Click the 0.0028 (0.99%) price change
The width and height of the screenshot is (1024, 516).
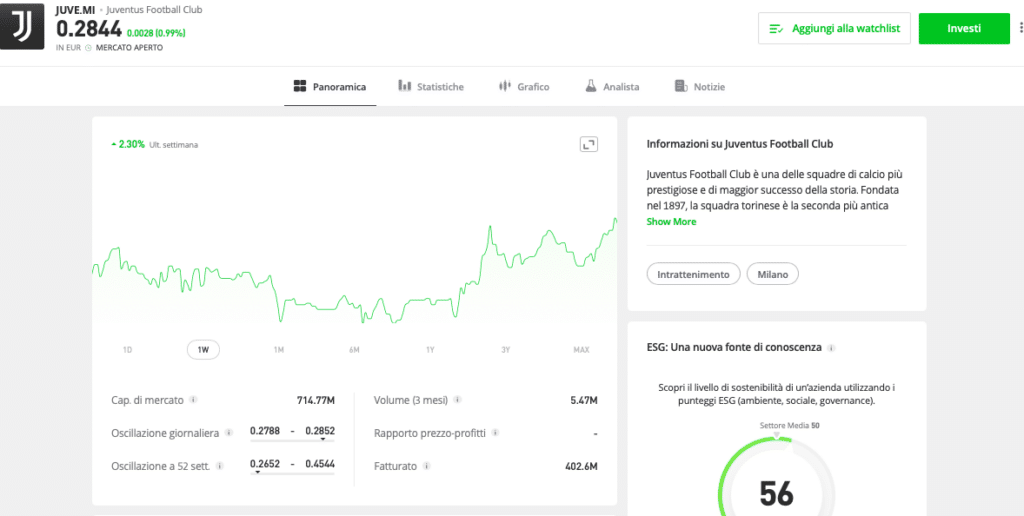pyautogui.click(x=157, y=33)
